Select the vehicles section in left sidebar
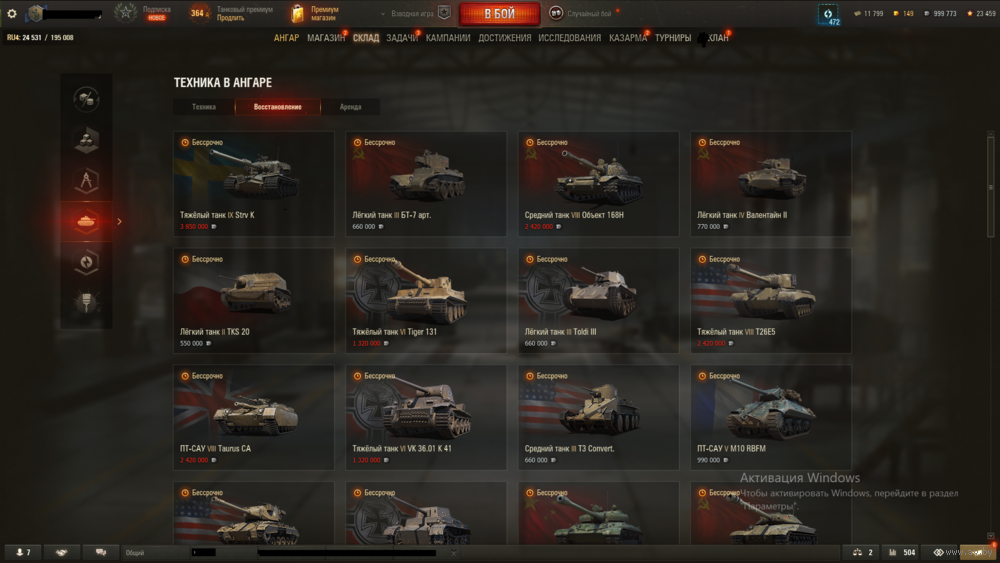Image resolution: width=1000 pixels, height=563 pixels. coord(86,221)
